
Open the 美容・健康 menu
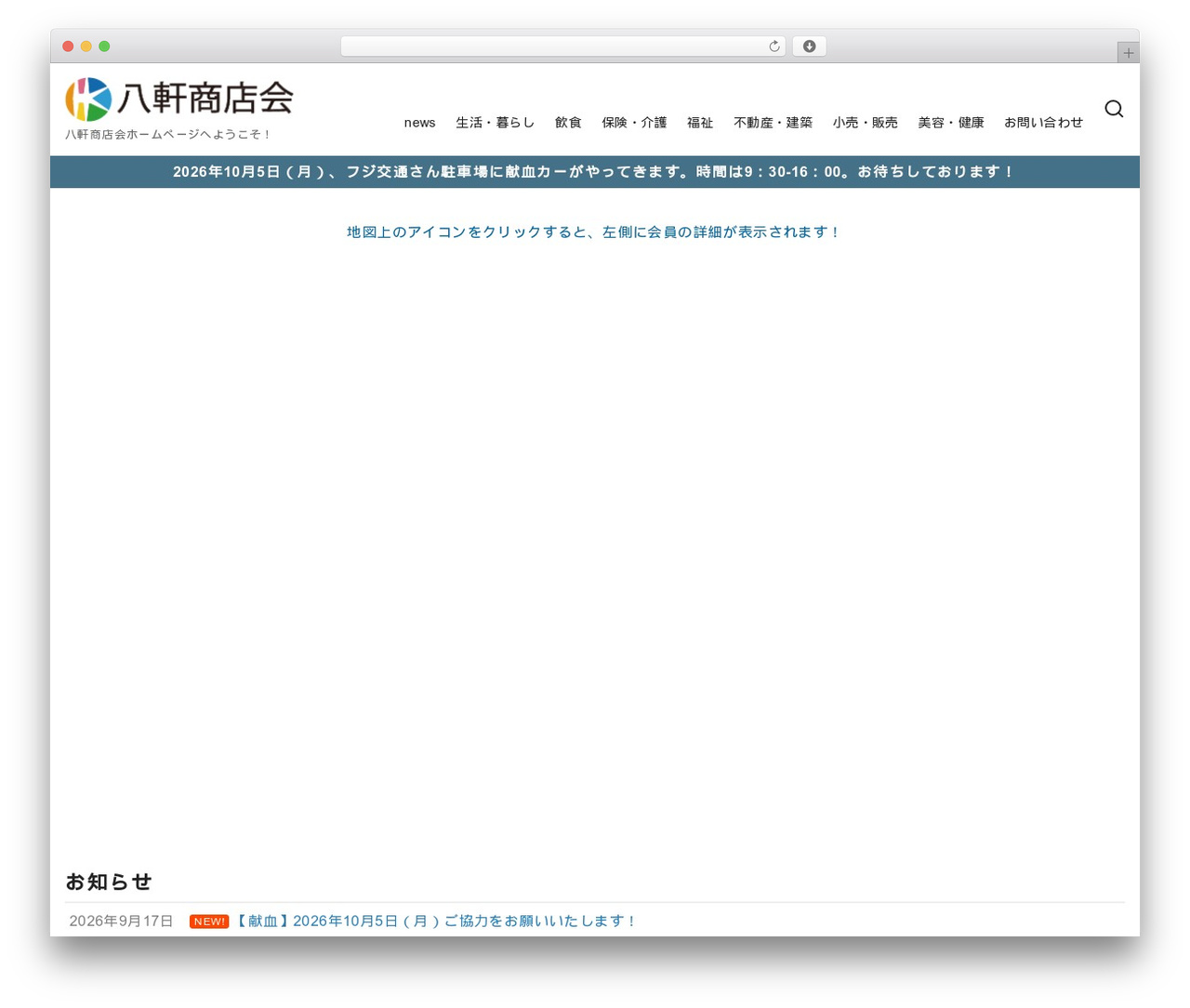point(950,123)
